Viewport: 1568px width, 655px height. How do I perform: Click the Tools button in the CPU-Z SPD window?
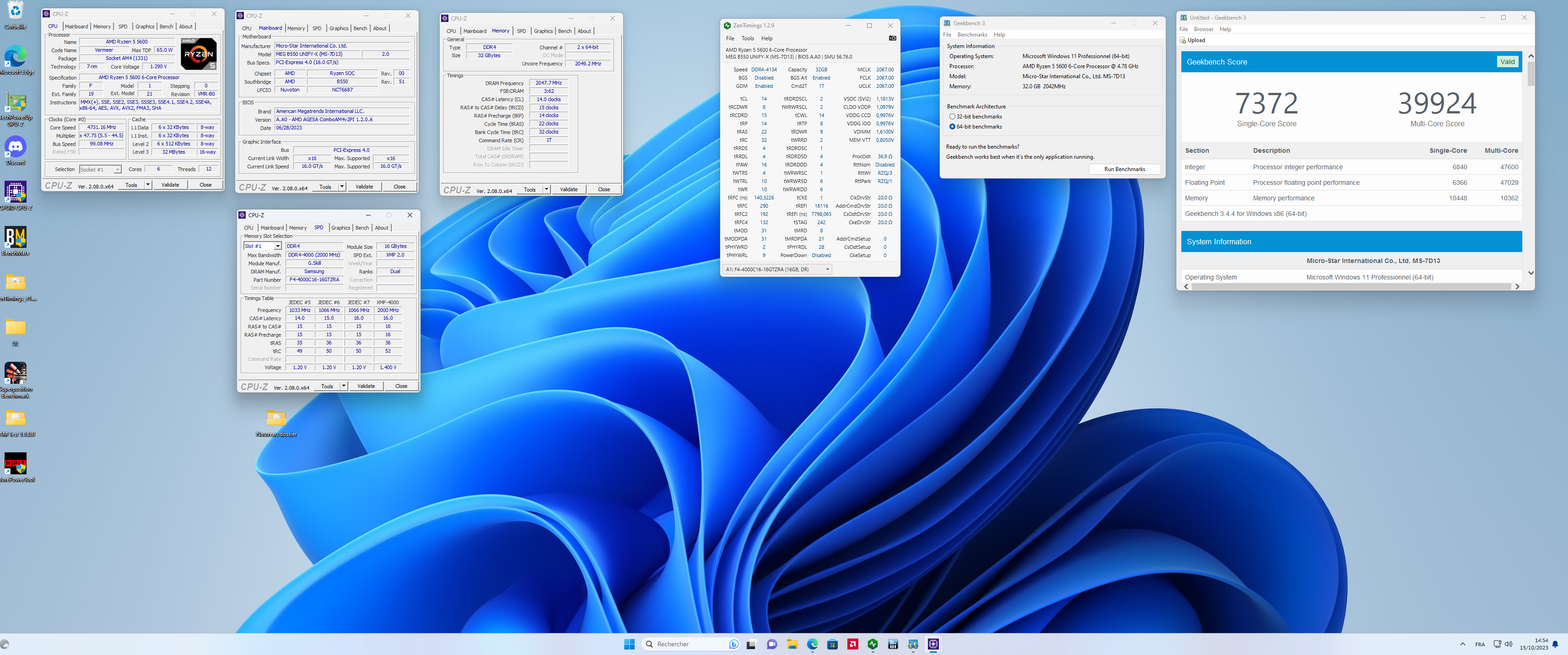(327, 386)
